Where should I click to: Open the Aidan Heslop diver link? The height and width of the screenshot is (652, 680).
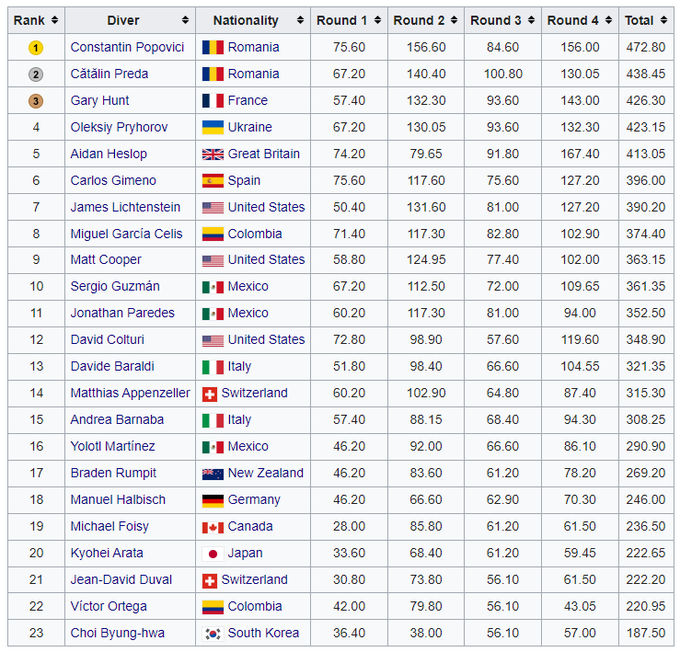click(x=108, y=154)
